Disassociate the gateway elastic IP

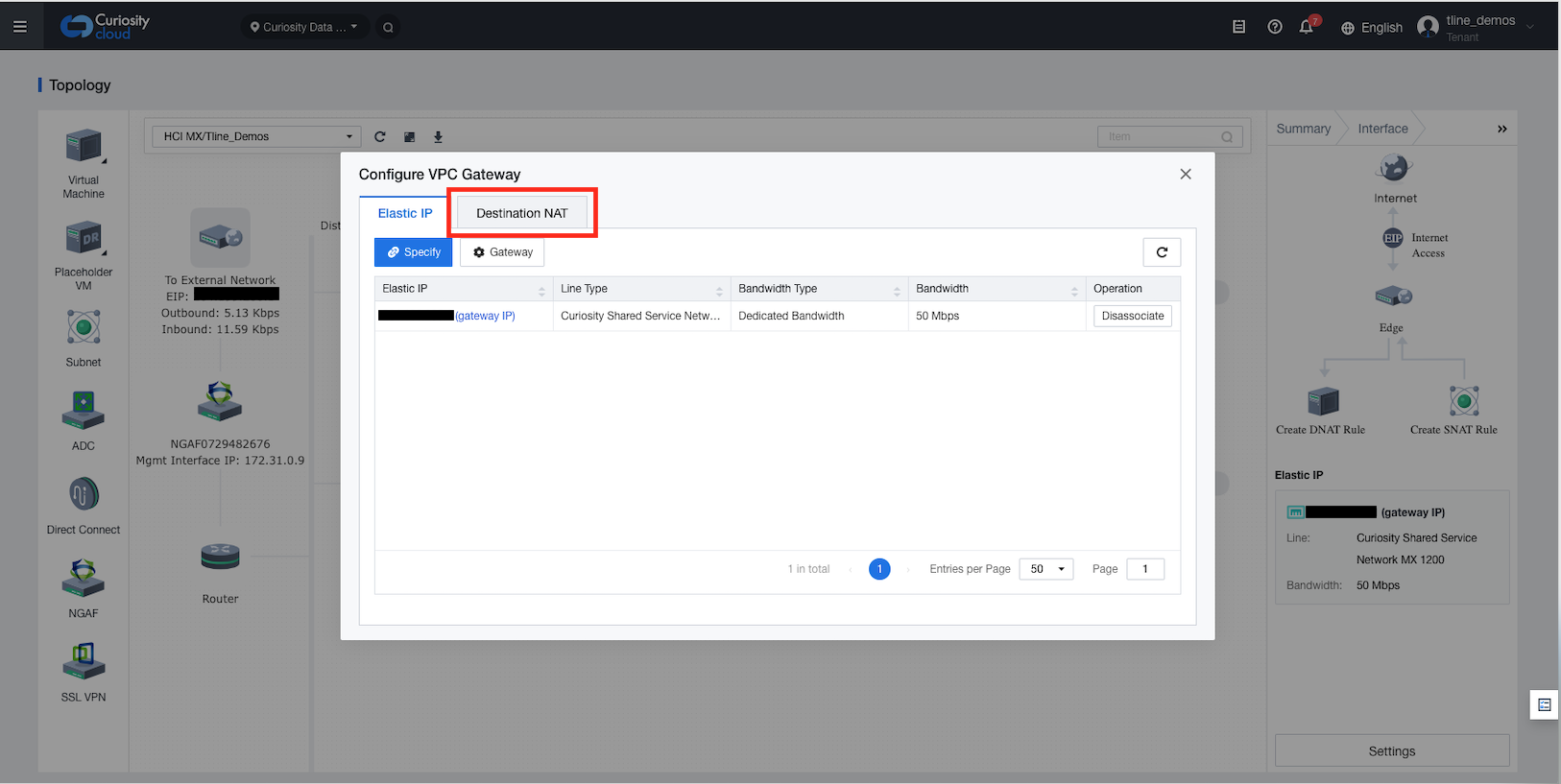coord(1133,316)
